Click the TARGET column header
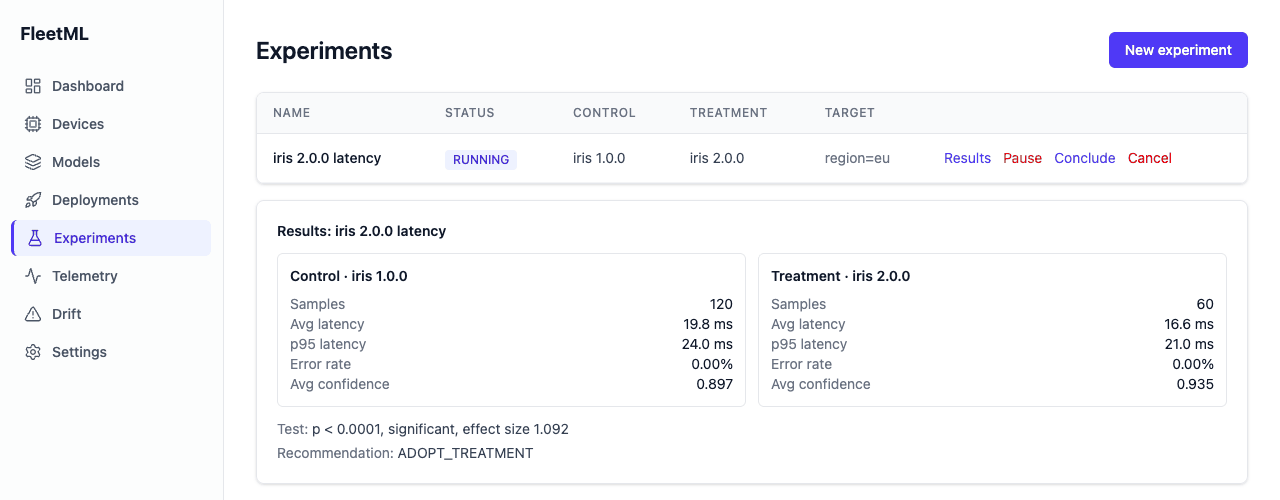The width and height of the screenshot is (1280, 500). tap(850, 113)
